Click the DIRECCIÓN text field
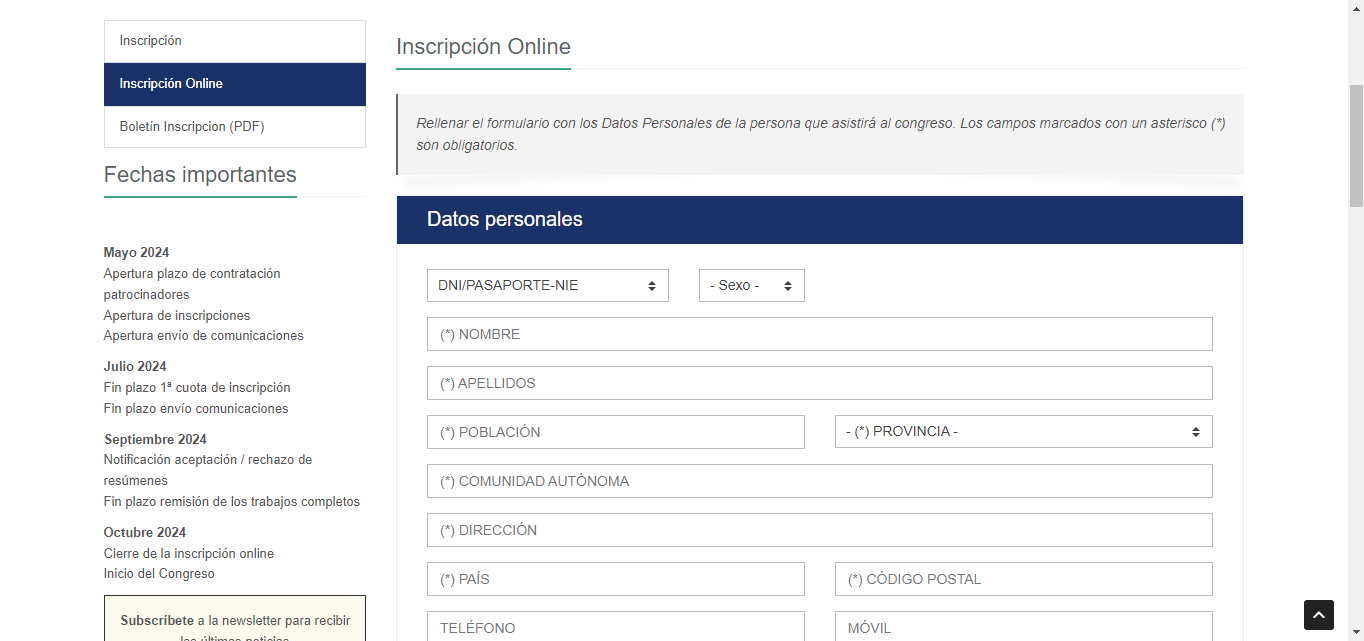 819,530
